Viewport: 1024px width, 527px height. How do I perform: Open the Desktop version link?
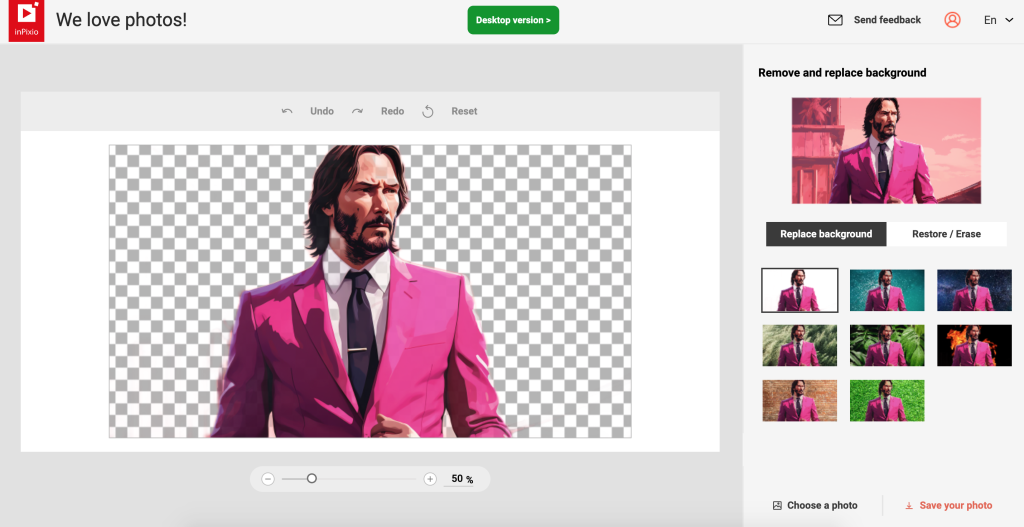(513, 20)
